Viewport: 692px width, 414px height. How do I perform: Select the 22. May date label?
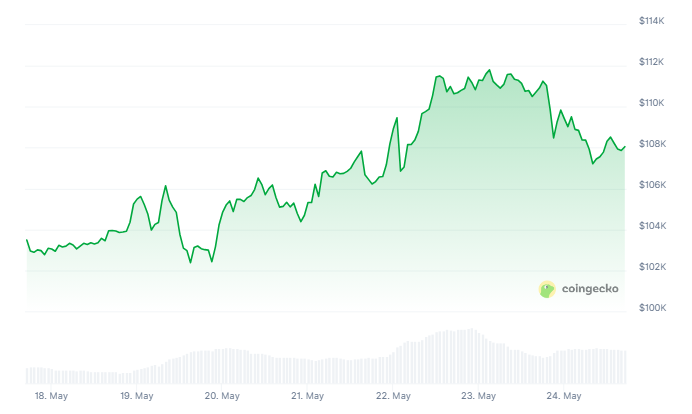point(393,397)
